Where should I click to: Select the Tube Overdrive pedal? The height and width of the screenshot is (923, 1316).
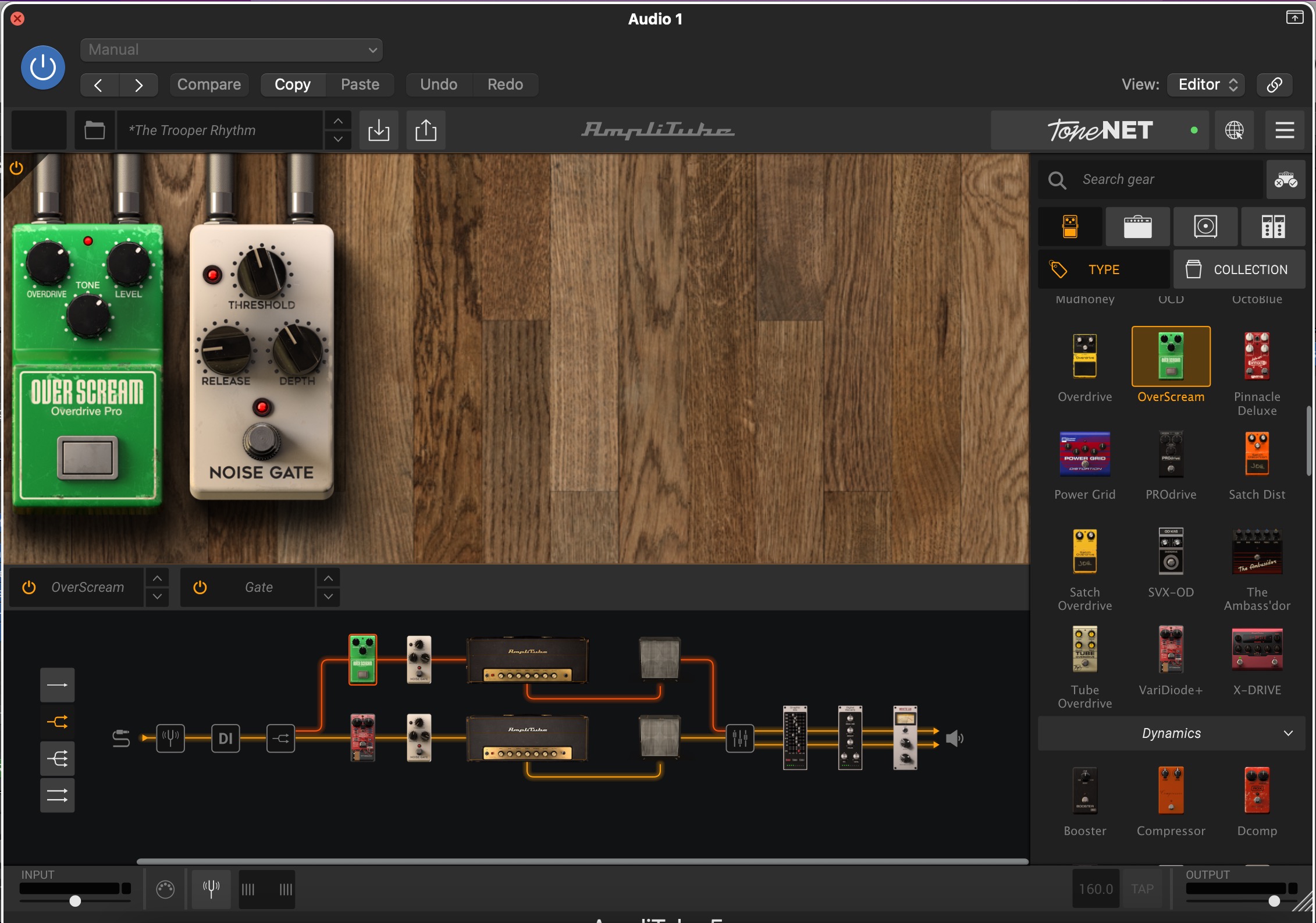click(x=1085, y=649)
